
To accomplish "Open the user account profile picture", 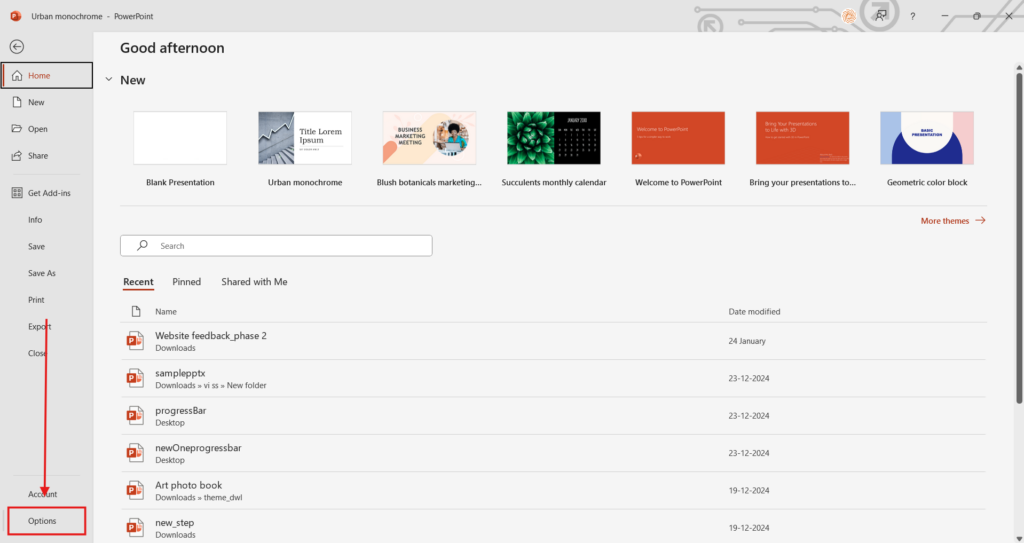I will tap(847, 16).
